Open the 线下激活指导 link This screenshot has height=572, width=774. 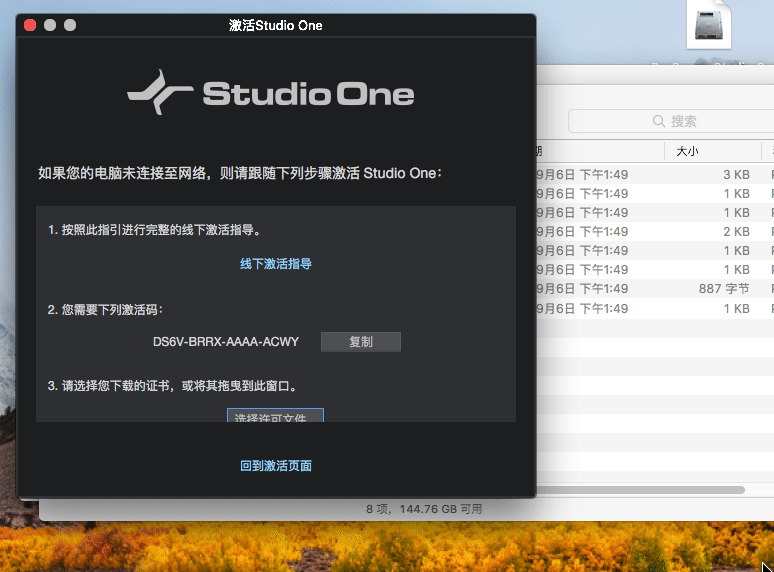pos(275,264)
